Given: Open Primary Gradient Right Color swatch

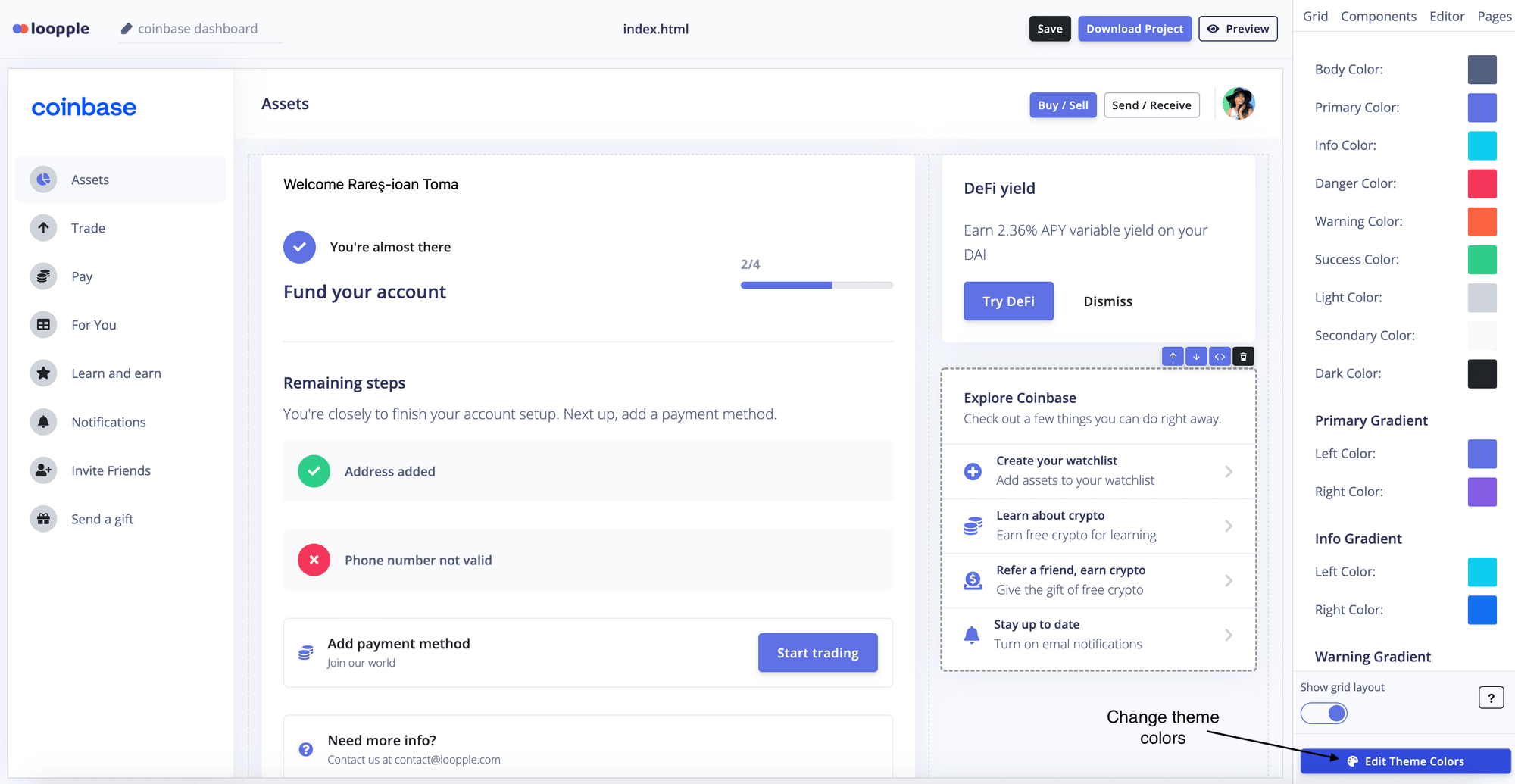Looking at the screenshot, I should 1482,492.
